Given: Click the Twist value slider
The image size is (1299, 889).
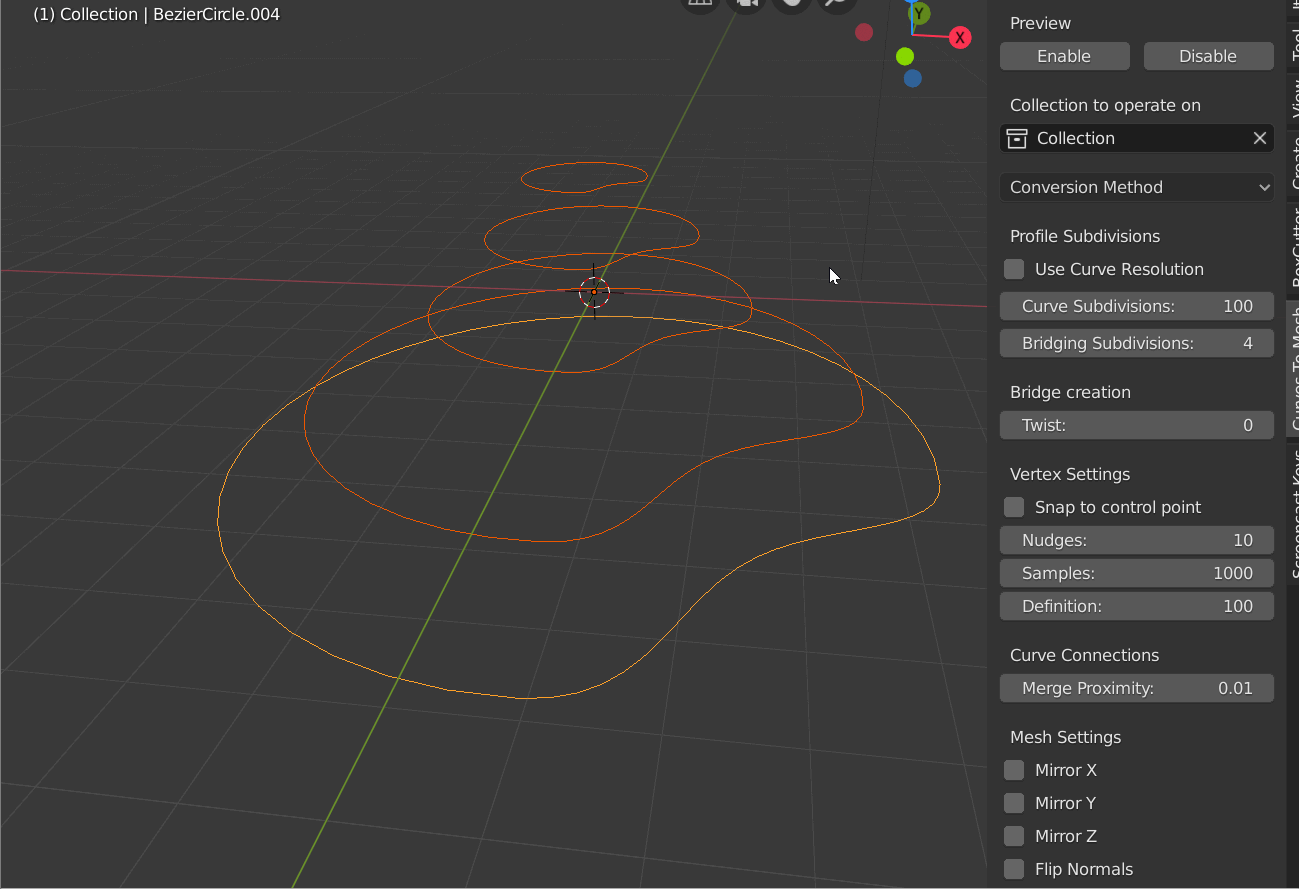Looking at the screenshot, I should [1136, 425].
